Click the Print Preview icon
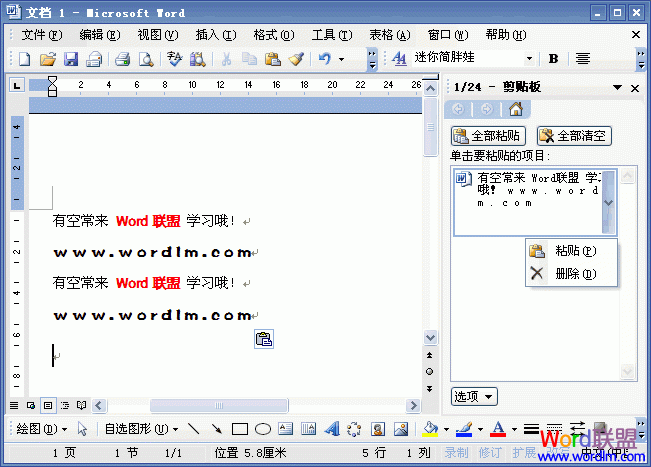Image resolution: width=651 pixels, height=467 pixels. point(146,59)
